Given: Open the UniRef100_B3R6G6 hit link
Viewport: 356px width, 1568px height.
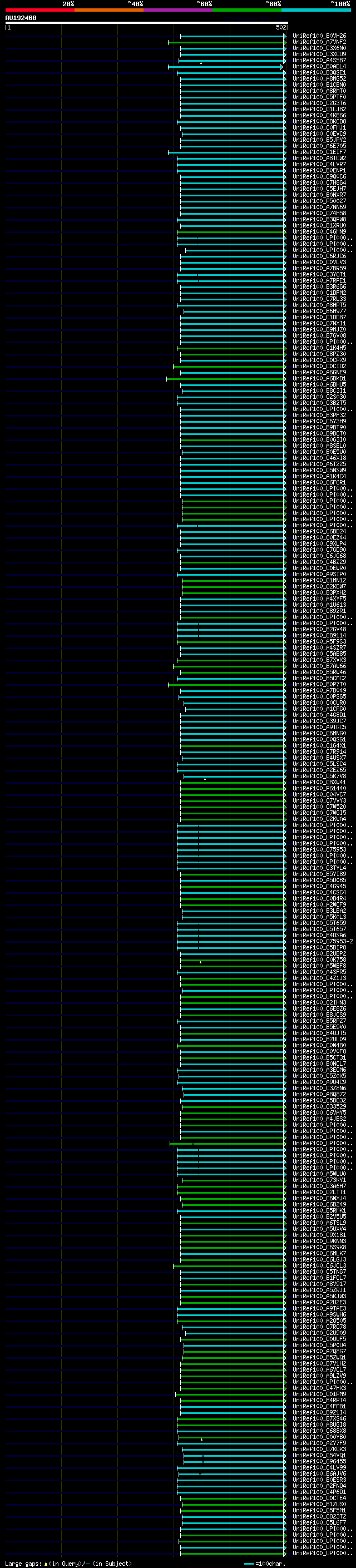Looking at the screenshot, I should [319, 286].
